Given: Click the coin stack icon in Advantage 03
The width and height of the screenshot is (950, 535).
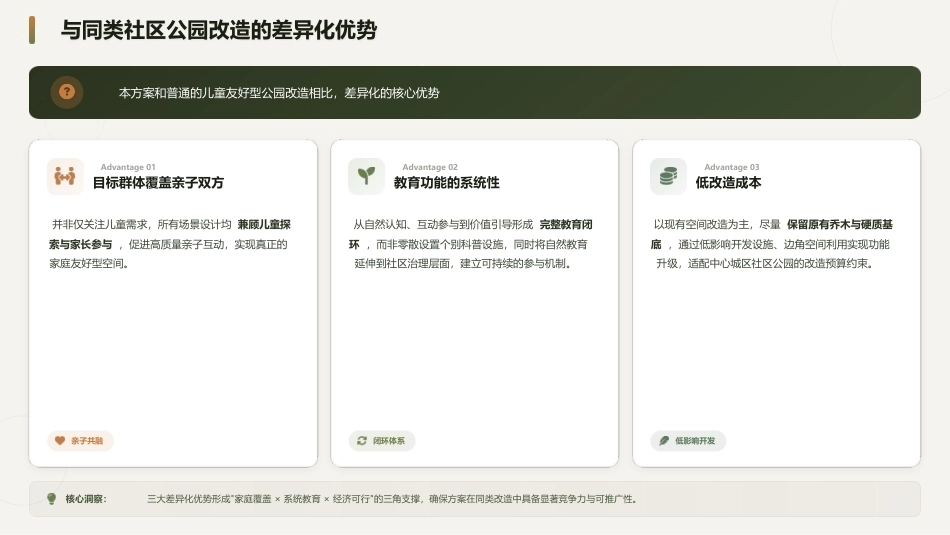Looking at the screenshot, I should coord(668,176).
